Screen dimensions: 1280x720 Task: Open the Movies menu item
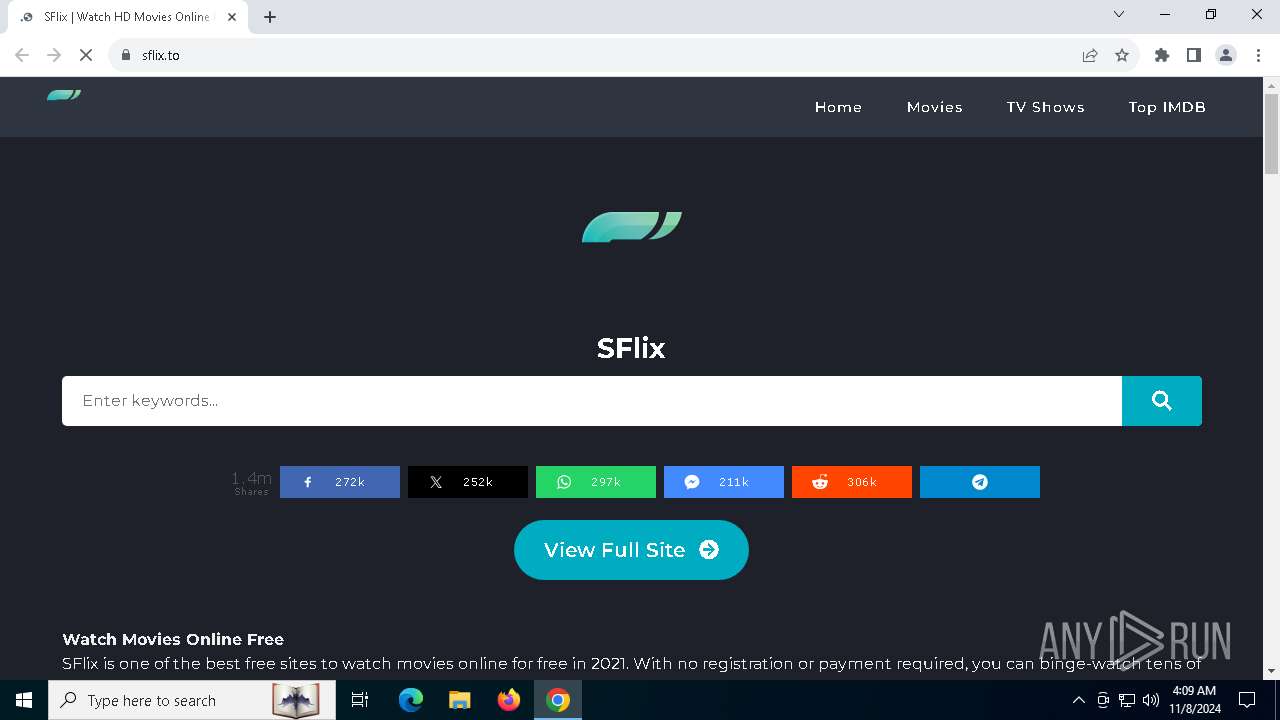935,107
